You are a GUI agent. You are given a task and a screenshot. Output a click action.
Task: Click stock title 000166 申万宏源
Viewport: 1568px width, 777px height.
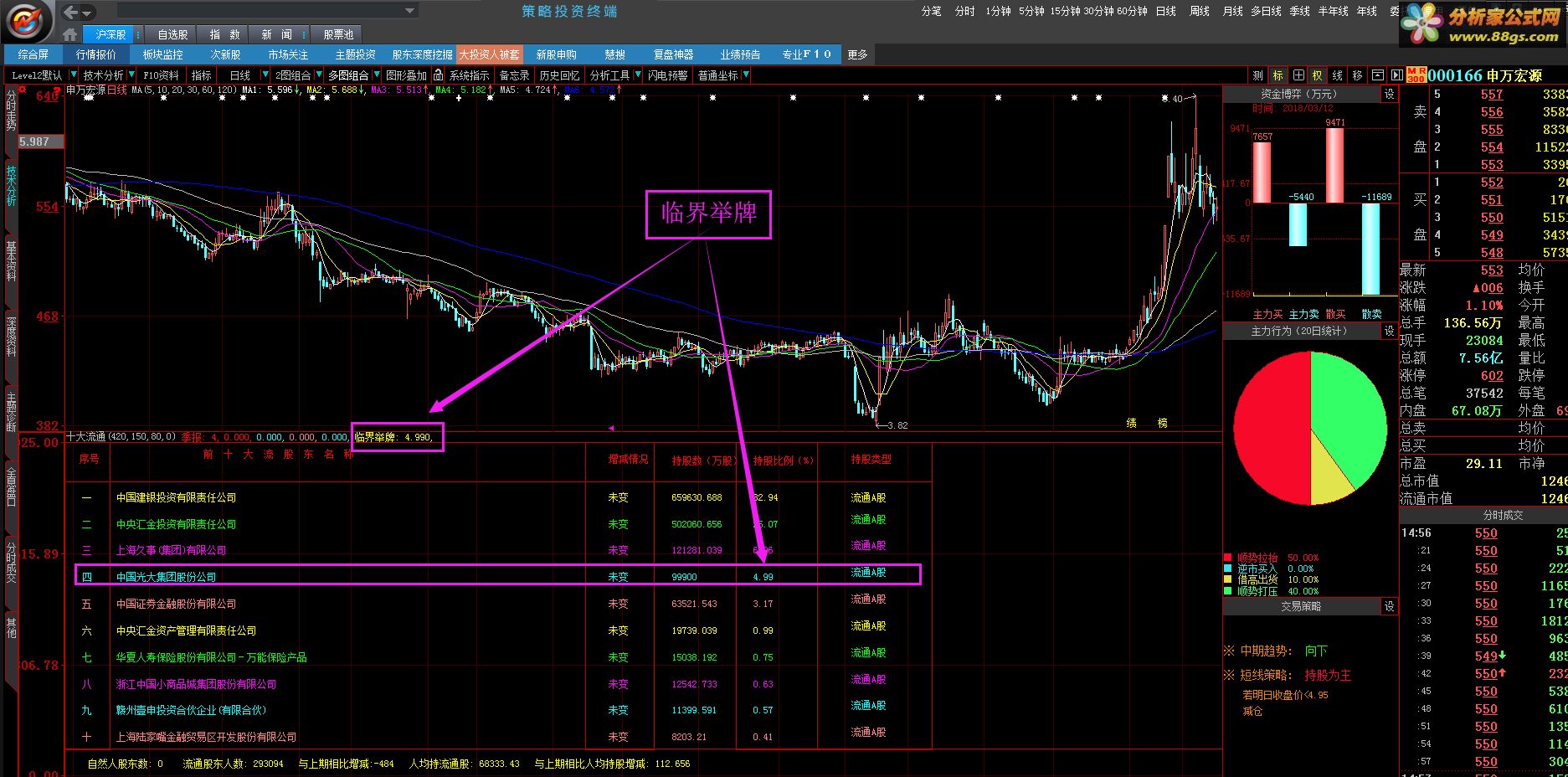pos(1484,75)
